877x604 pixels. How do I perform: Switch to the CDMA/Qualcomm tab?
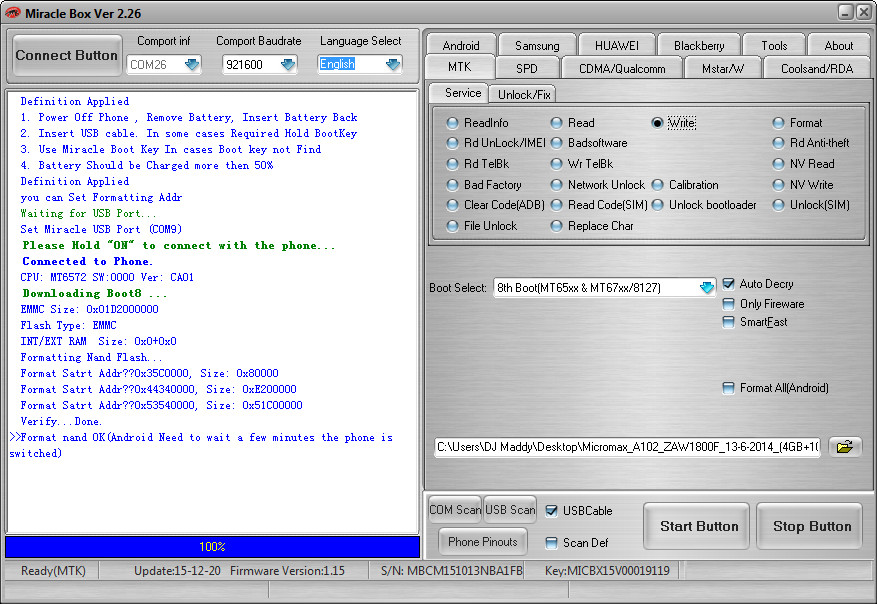(622, 68)
